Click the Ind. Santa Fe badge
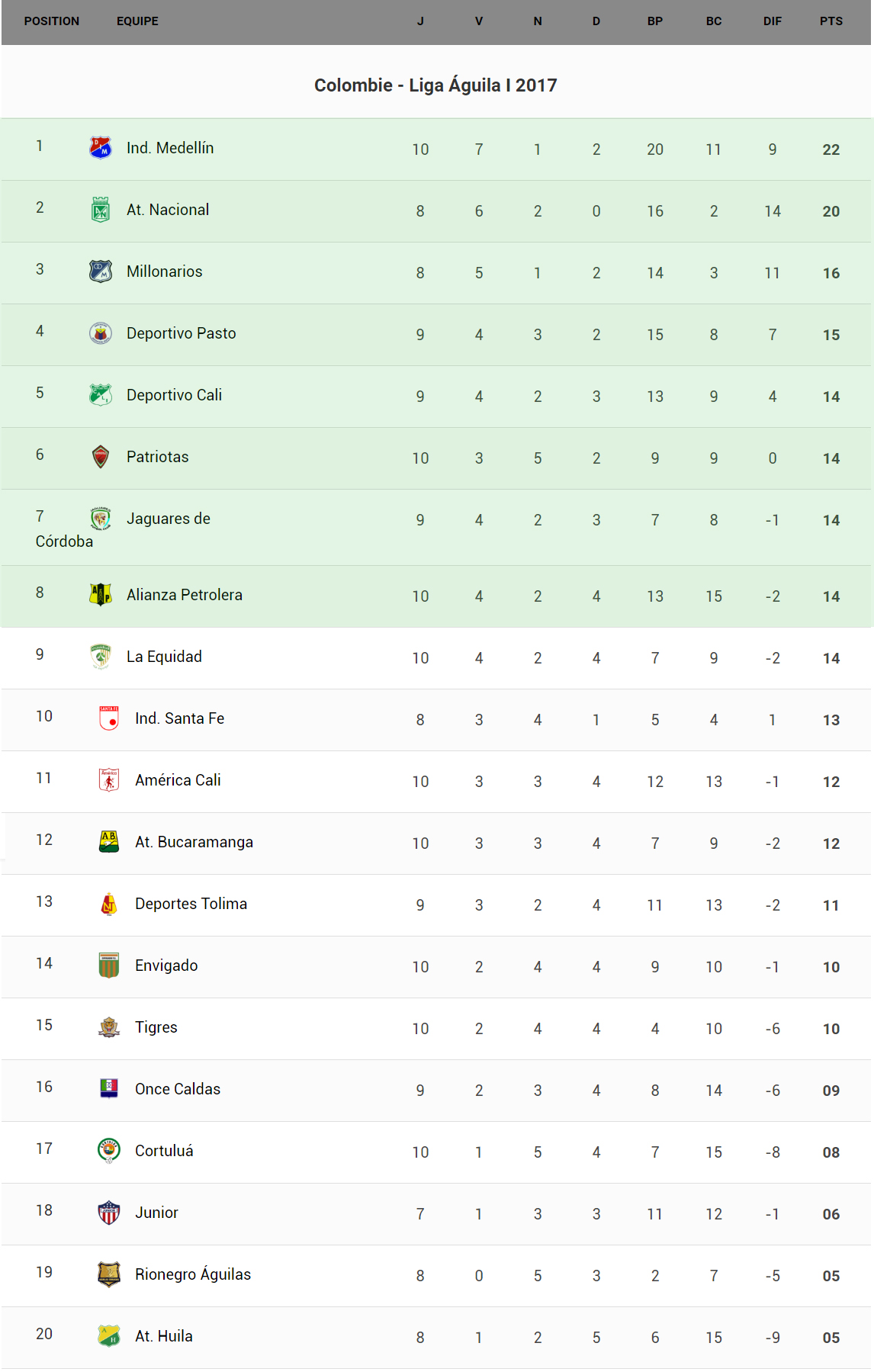This screenshot has height=1372, width=874. (109, 718)
